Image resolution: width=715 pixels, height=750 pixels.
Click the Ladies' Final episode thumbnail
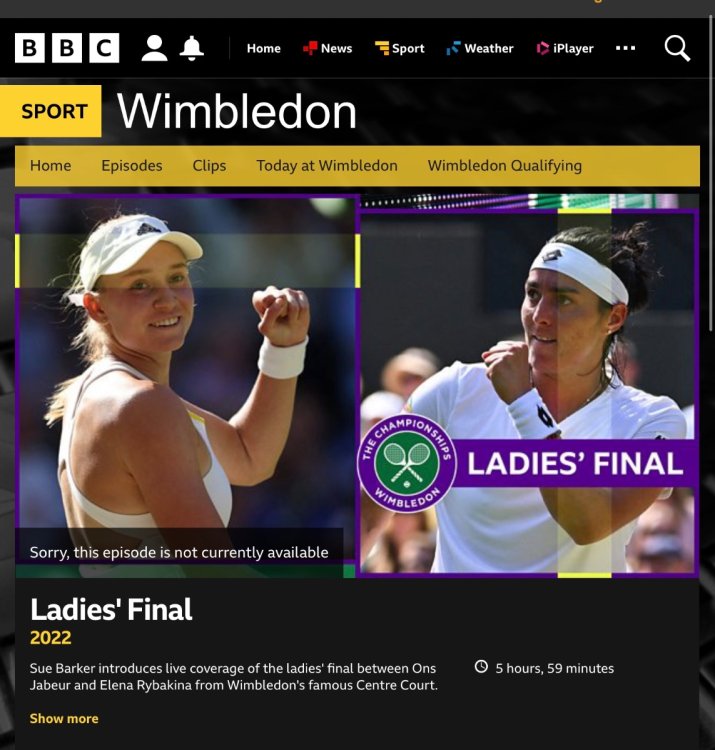(x=357, y=386)
